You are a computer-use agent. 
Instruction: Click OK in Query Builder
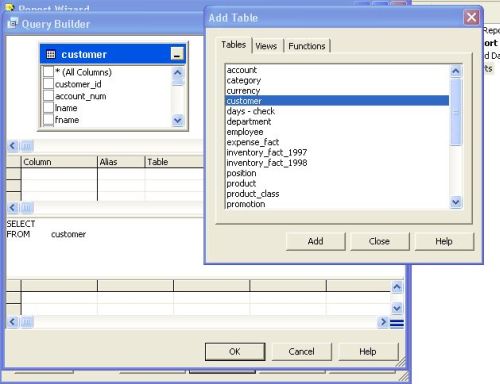[x=235, y=352]
